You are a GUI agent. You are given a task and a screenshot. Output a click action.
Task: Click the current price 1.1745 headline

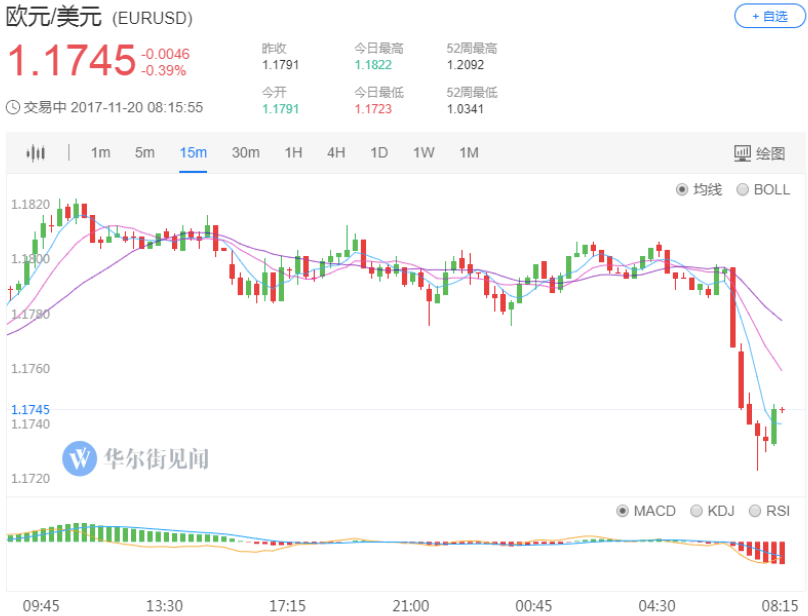coord(72,60)
